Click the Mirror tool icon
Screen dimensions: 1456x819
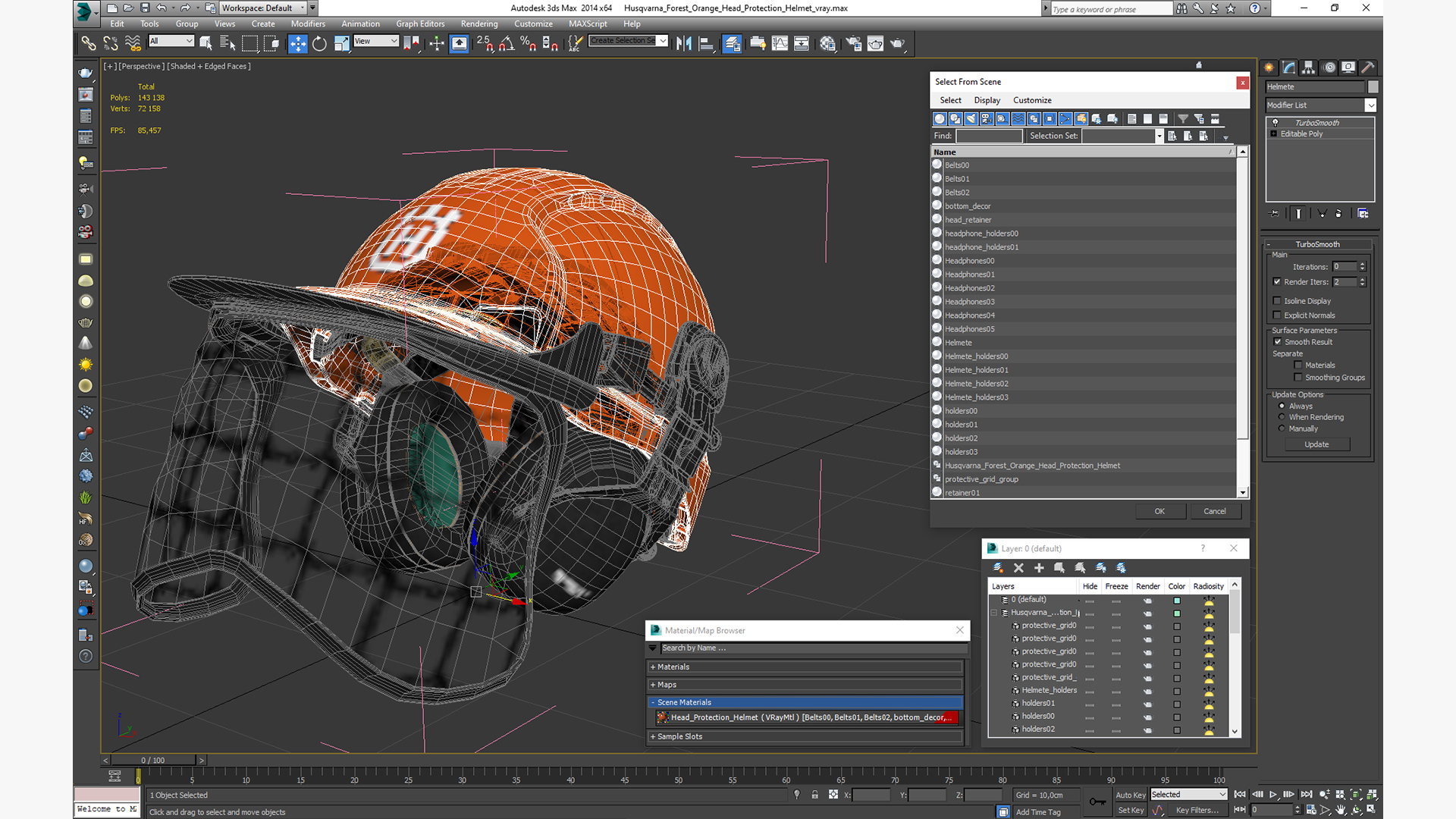tap(684, 44)
